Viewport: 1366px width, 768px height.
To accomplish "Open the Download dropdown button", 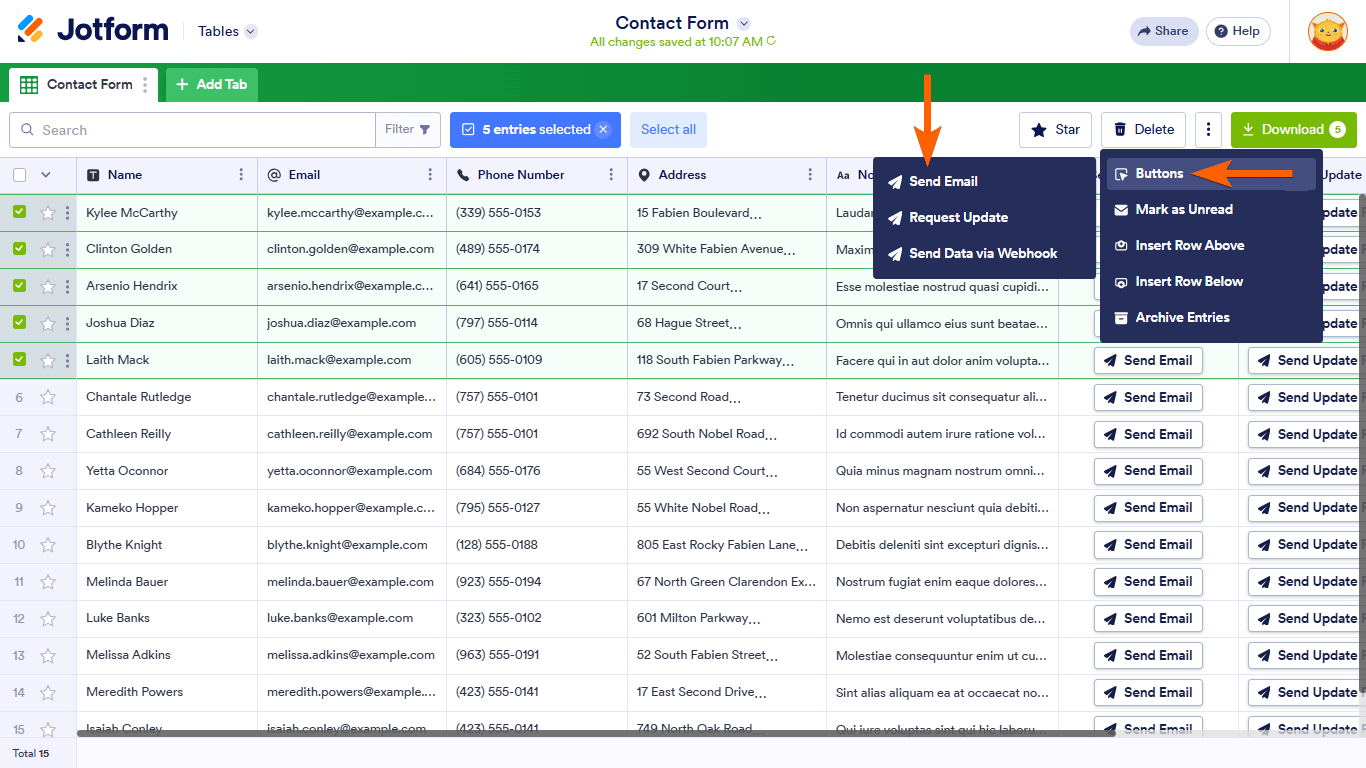I will 1294,130.
